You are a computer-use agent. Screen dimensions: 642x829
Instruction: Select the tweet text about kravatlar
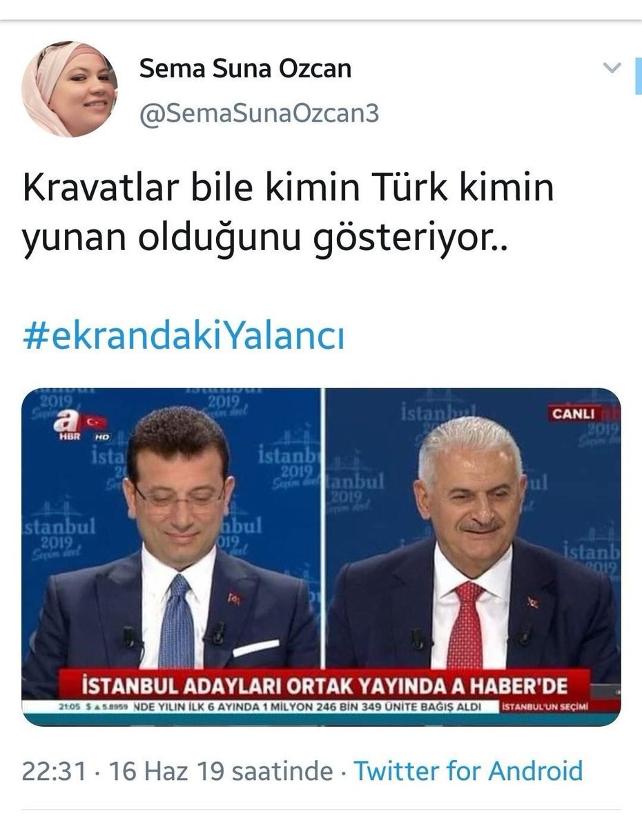288,213
